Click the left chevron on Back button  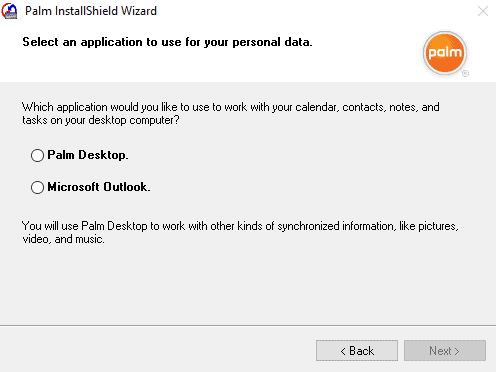(x=343, y=351)
